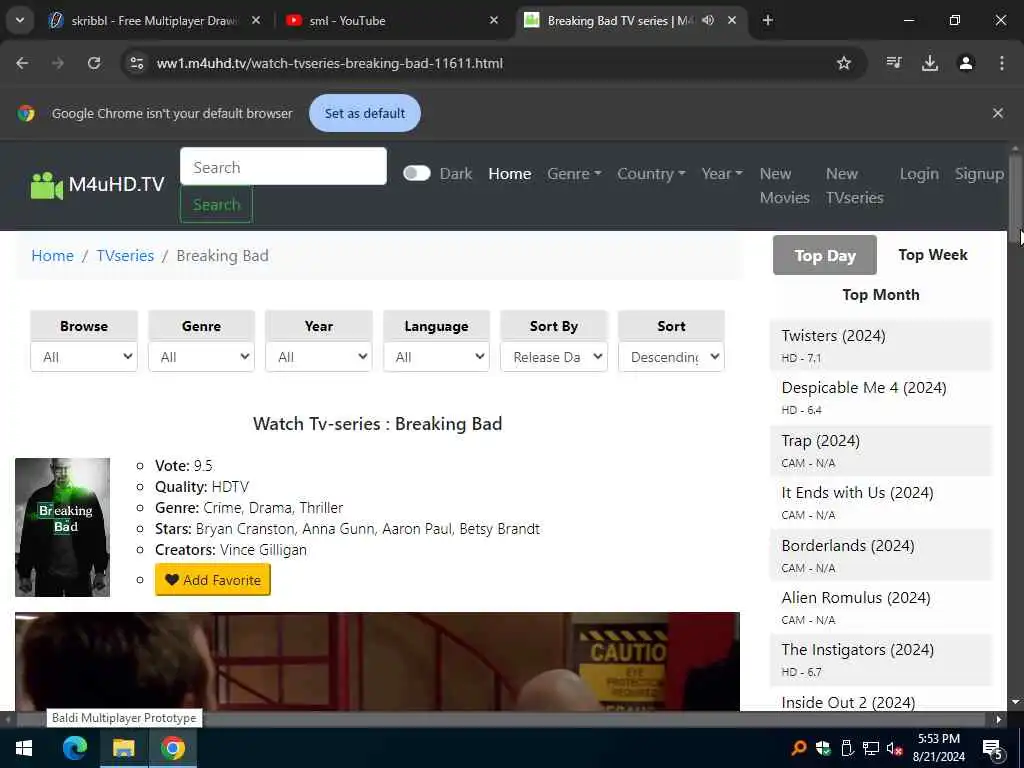Click the Home breadcrumb link
The height and width of the screenshot is (768, 1024).
tap(52, 255)
